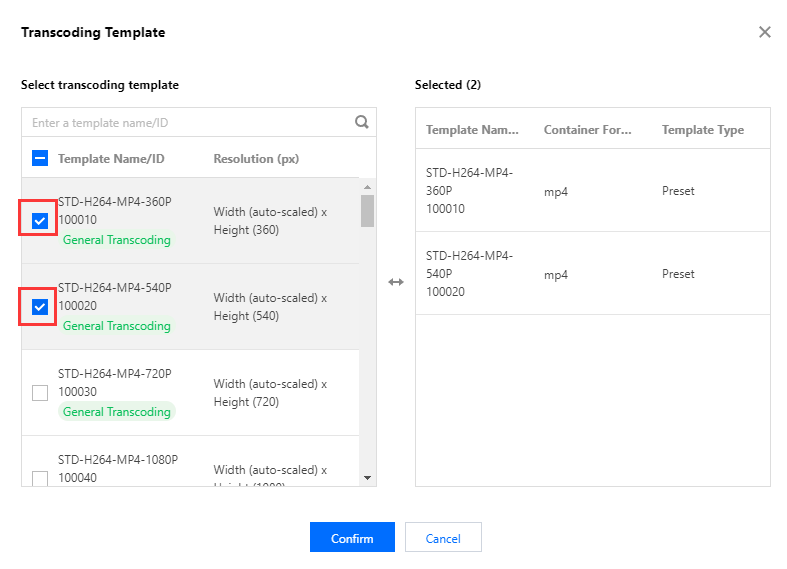Screen dimensions: 787x569
Task: Click General Transcoding tag on 720P template
Action: 116,412
